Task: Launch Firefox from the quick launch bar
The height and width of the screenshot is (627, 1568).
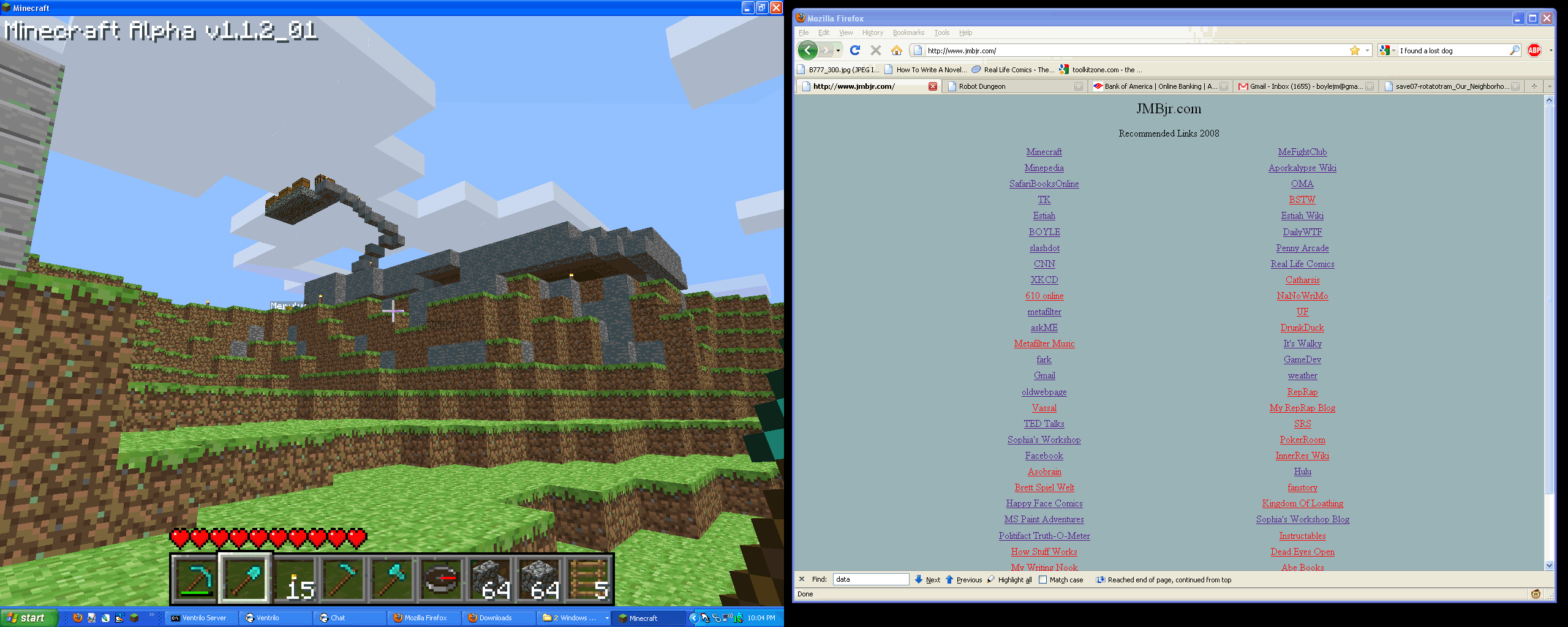Action: (x=78, y=618)
